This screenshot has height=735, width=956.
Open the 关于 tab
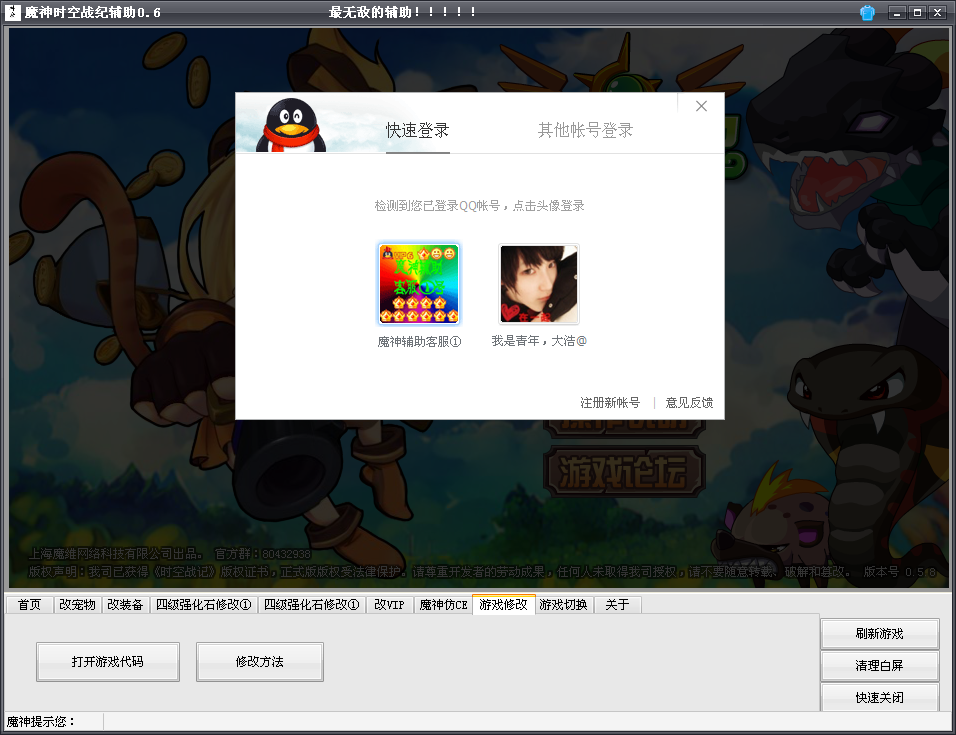click(x=617, y=605)
